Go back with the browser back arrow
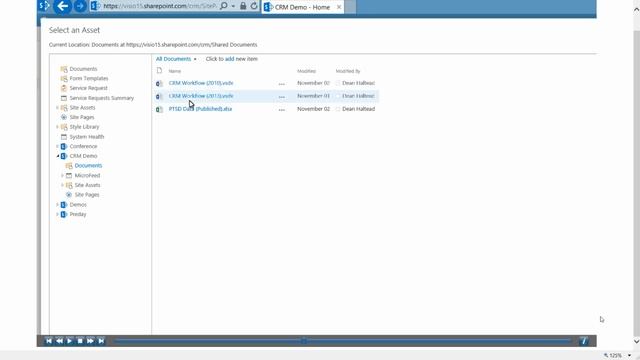 [62, 6]
